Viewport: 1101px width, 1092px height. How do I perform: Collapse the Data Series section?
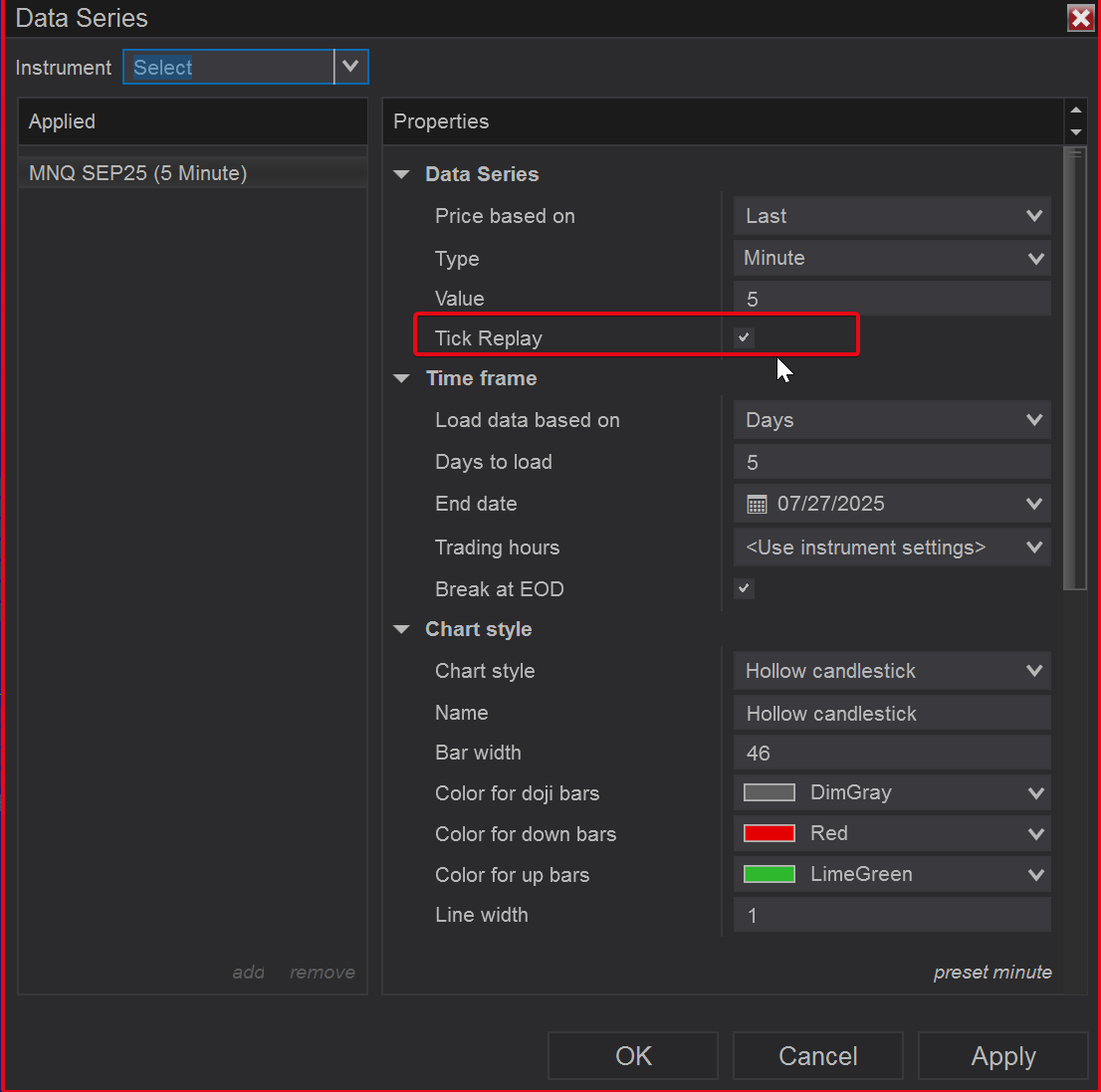(402, 174)
